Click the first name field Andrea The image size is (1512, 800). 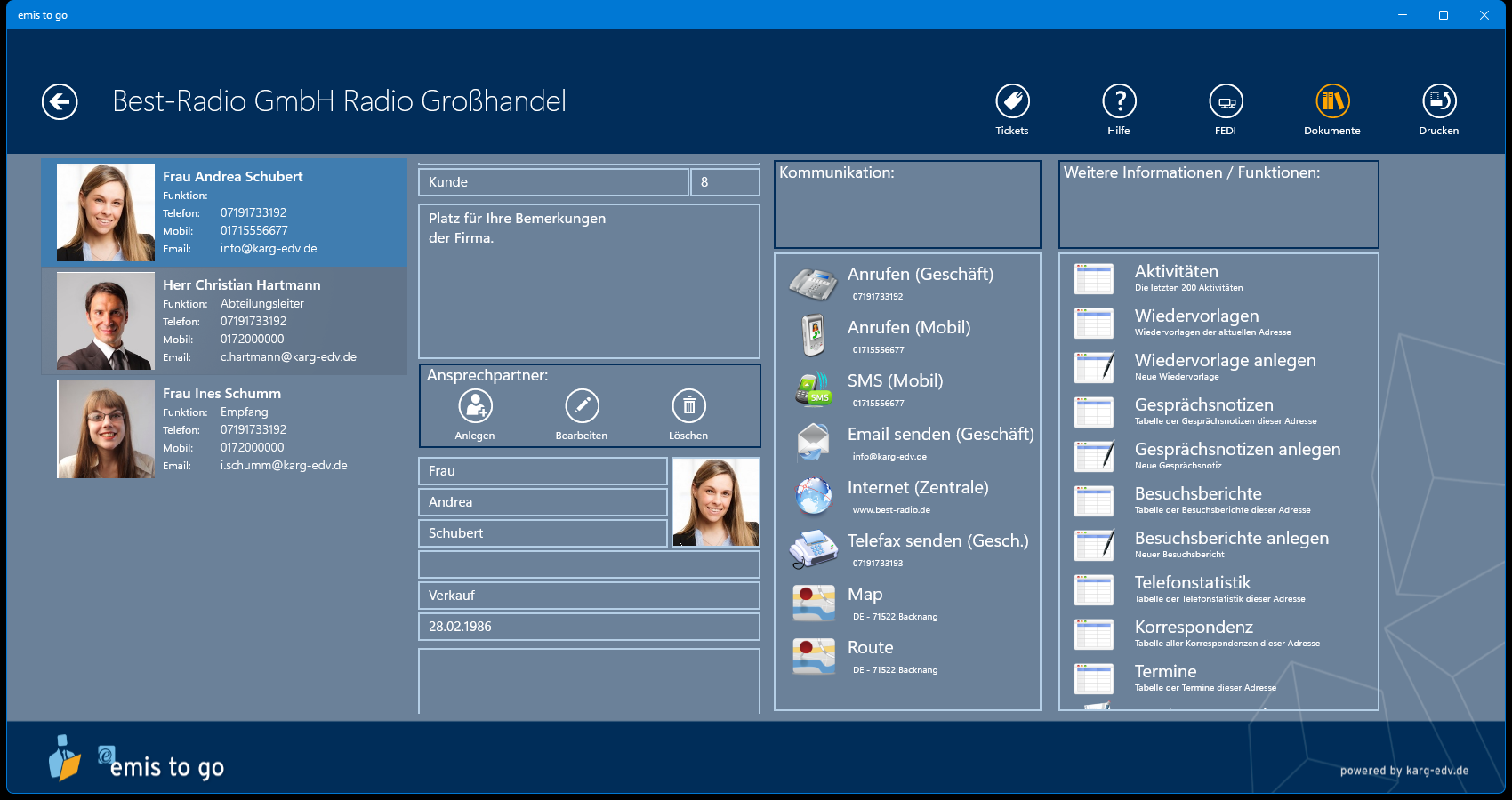[543, 502]
